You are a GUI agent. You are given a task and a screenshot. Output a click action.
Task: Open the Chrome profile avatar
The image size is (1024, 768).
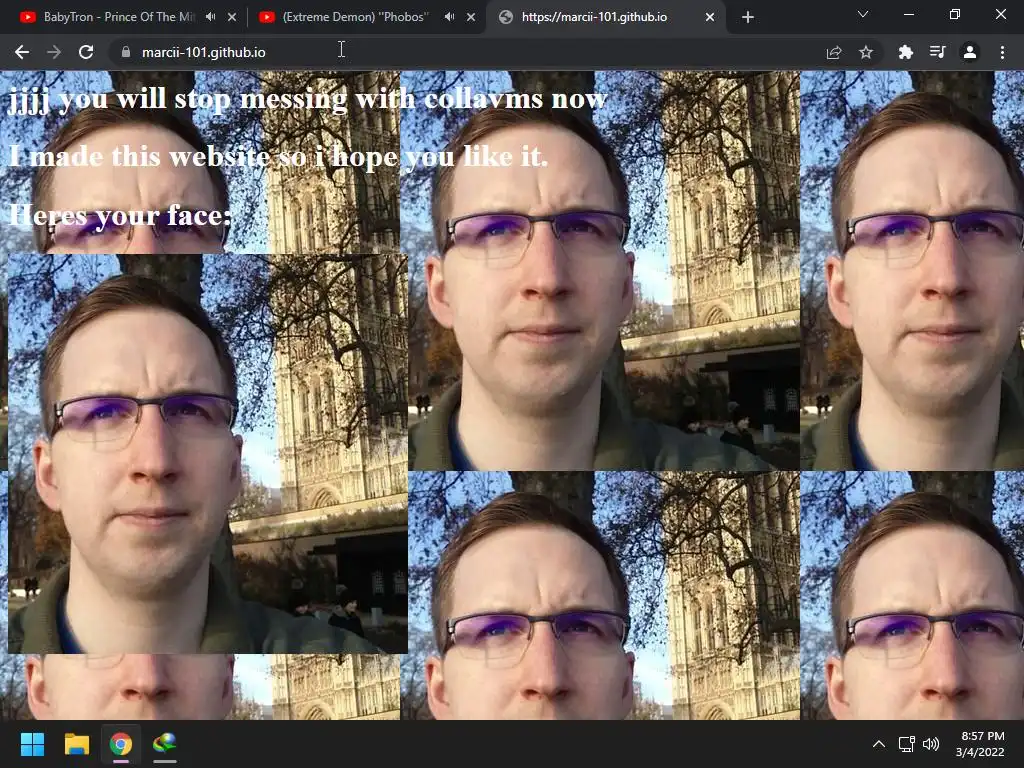[x=970, y=52]
